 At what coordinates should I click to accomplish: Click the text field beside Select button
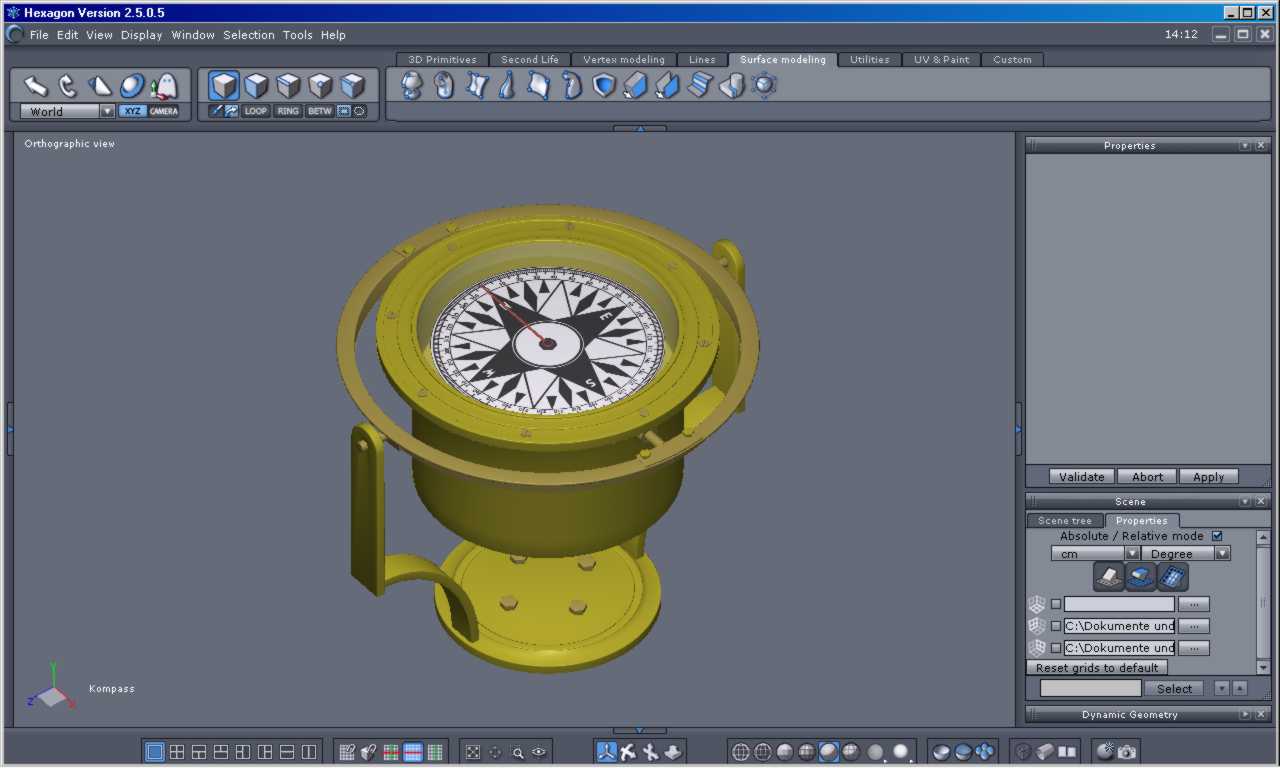click(1090, 688)
